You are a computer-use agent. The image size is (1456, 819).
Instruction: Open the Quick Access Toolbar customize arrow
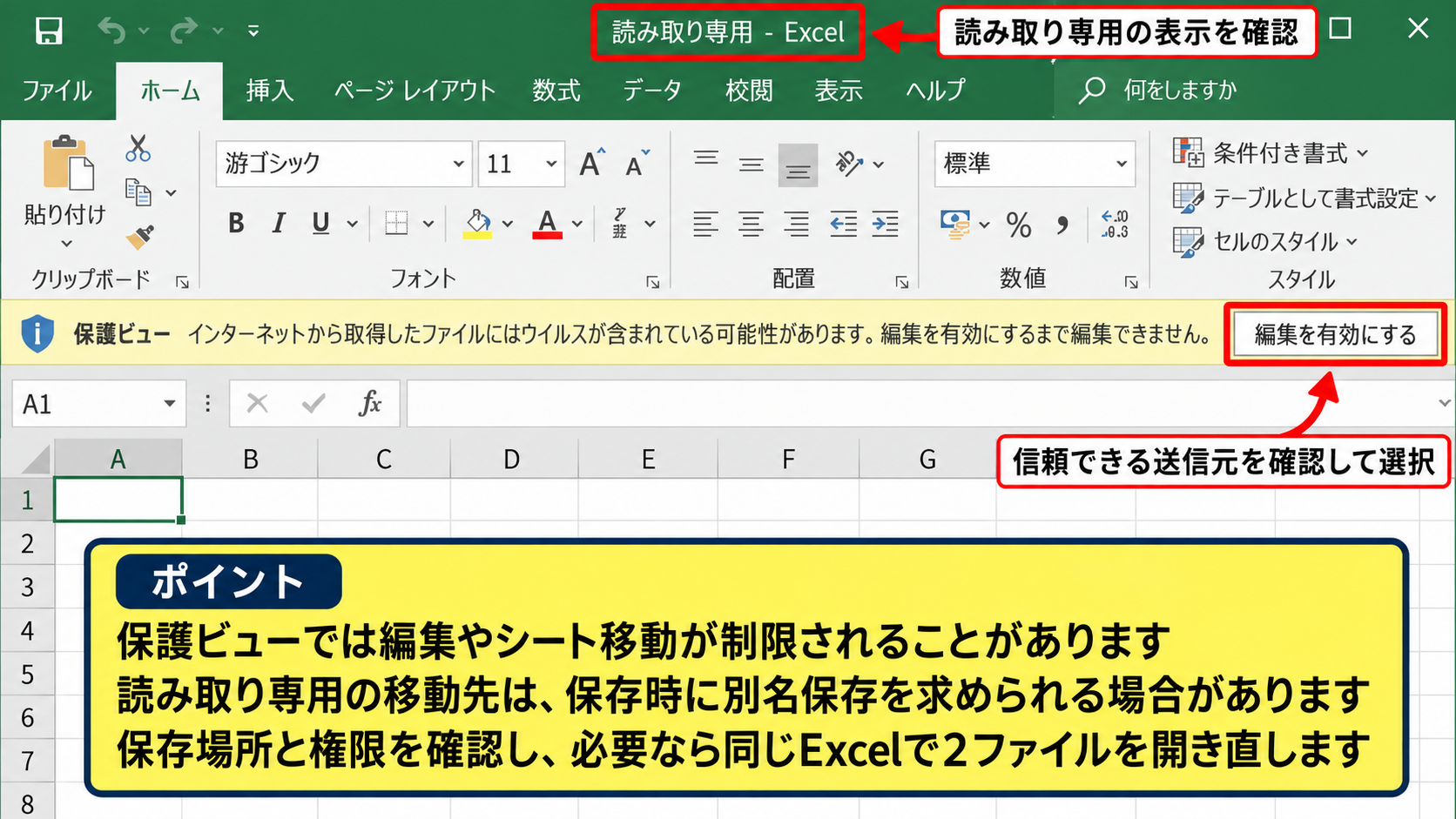[253, 31]
